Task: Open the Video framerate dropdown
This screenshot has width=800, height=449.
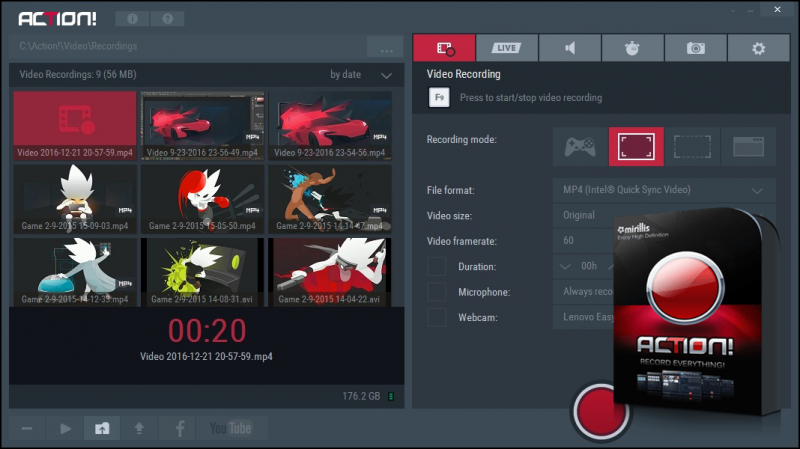Action: pyautogui.click(x=582, y=241)
